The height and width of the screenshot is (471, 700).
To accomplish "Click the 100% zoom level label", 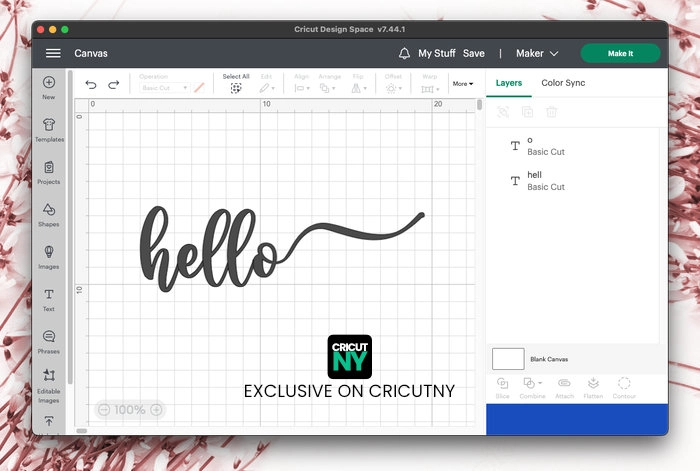I will tap(130, 410).
